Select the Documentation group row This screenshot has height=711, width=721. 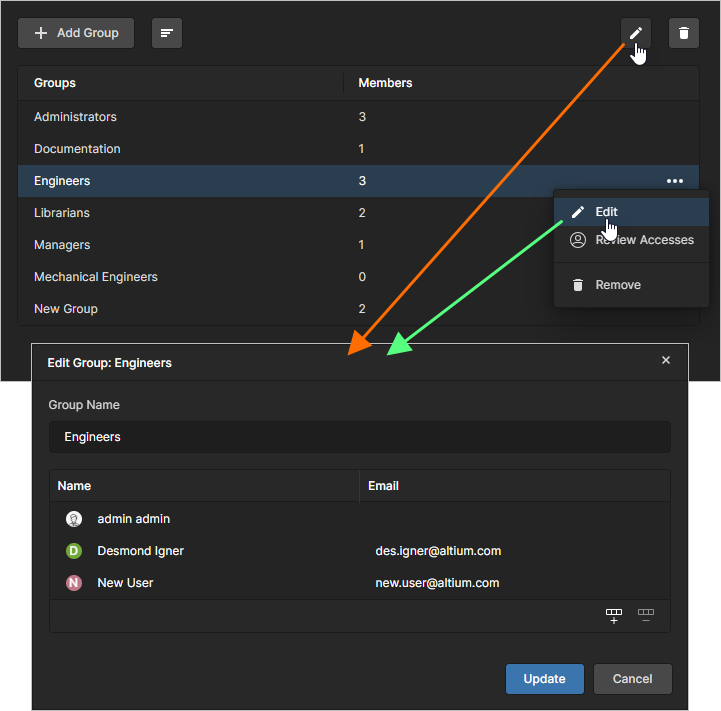coord(358,149)
